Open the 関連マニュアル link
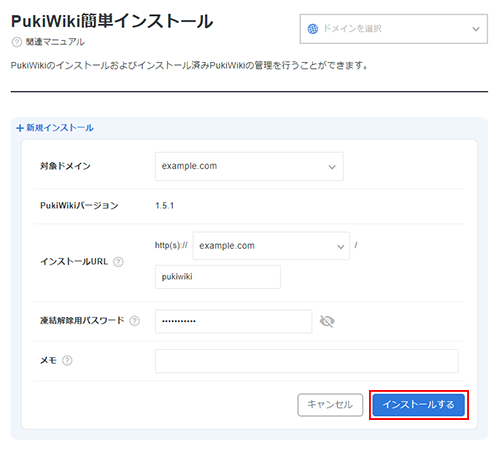Viewport: 500px width, 449px height. tap(55, 42)
